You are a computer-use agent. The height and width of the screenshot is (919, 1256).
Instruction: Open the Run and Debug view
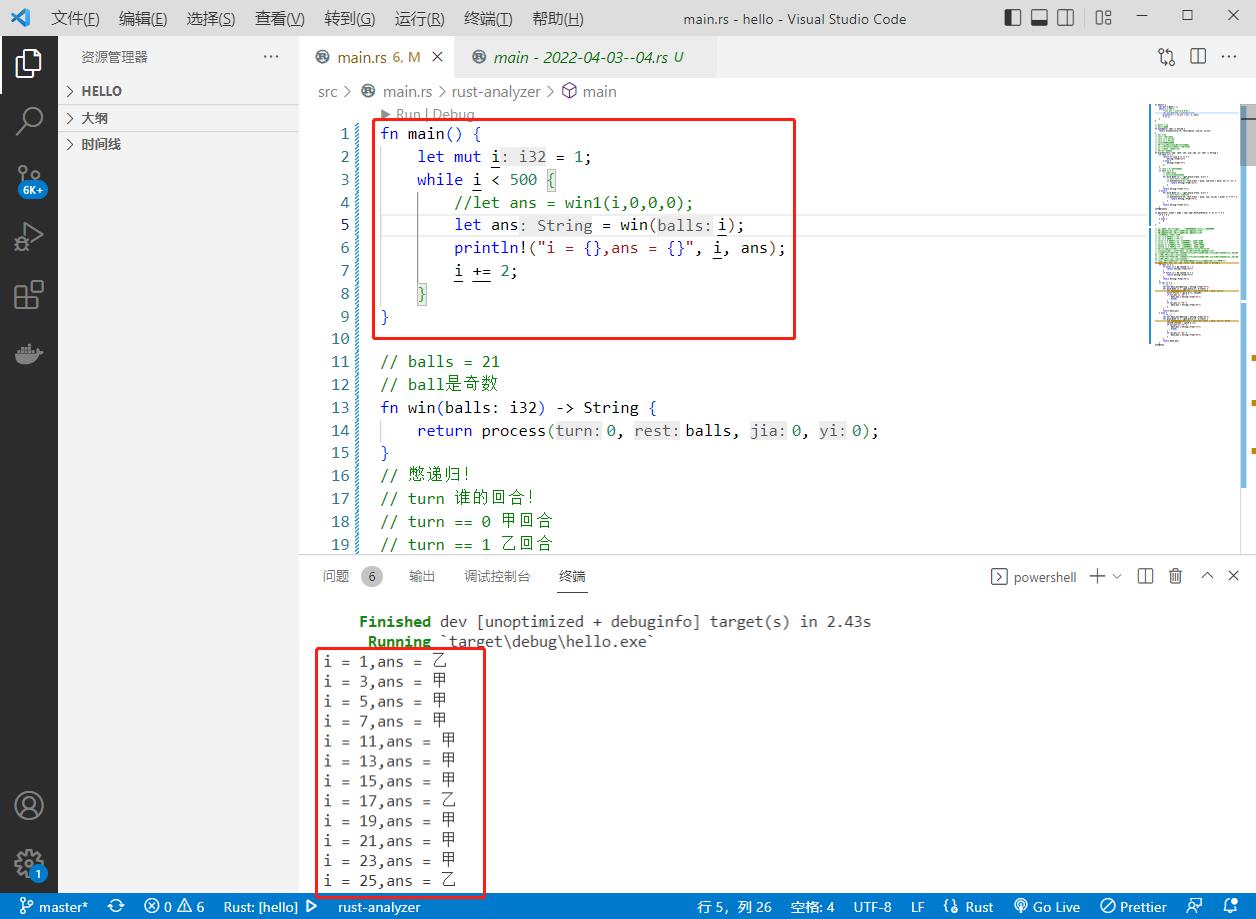point(29,237)
